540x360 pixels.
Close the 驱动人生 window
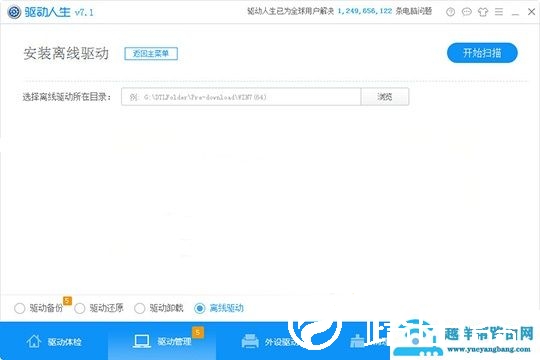coord(531,12)
